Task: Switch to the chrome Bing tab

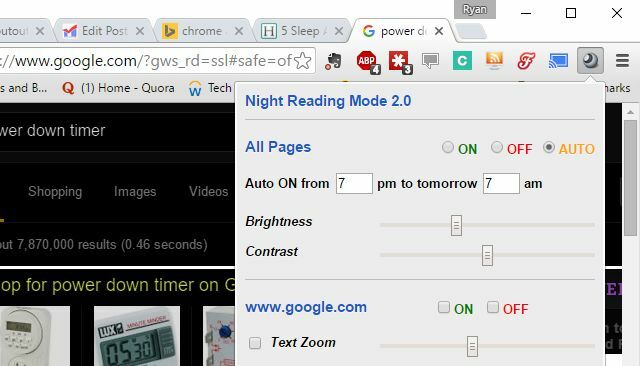Action: pyautogui.click(x=202, y=31)
